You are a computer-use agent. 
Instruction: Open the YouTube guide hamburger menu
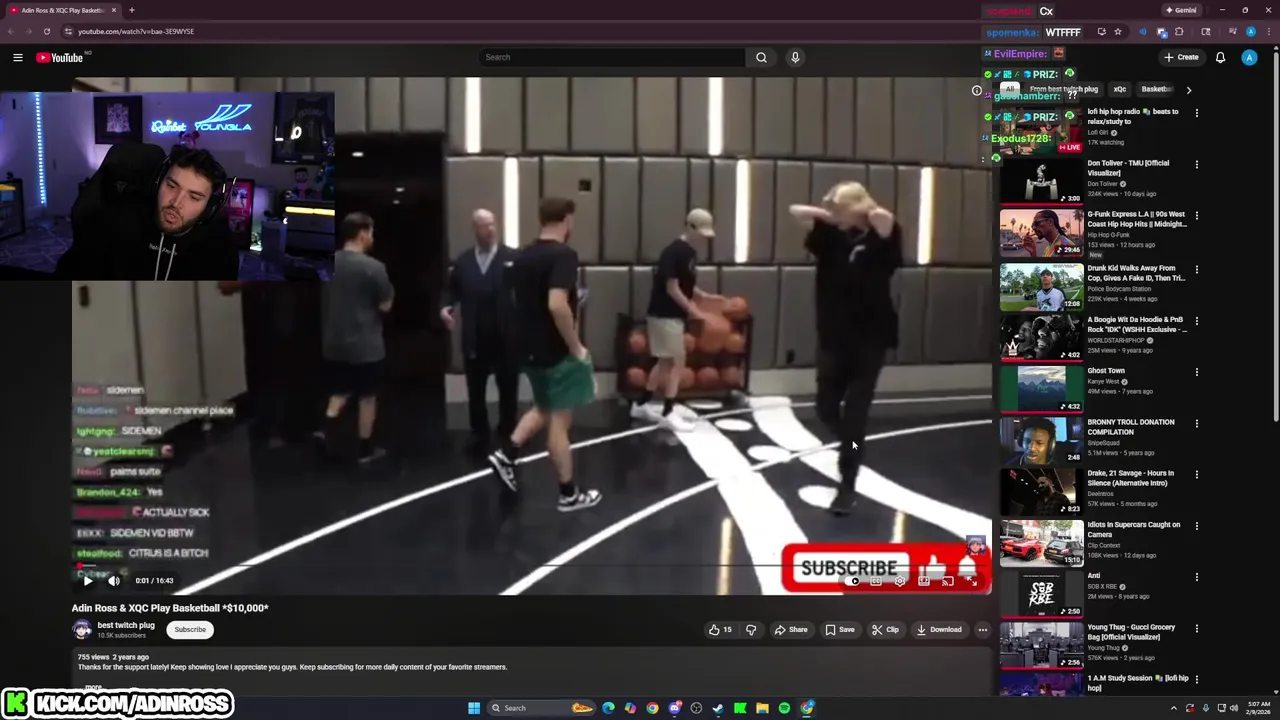tap(18, 57)
